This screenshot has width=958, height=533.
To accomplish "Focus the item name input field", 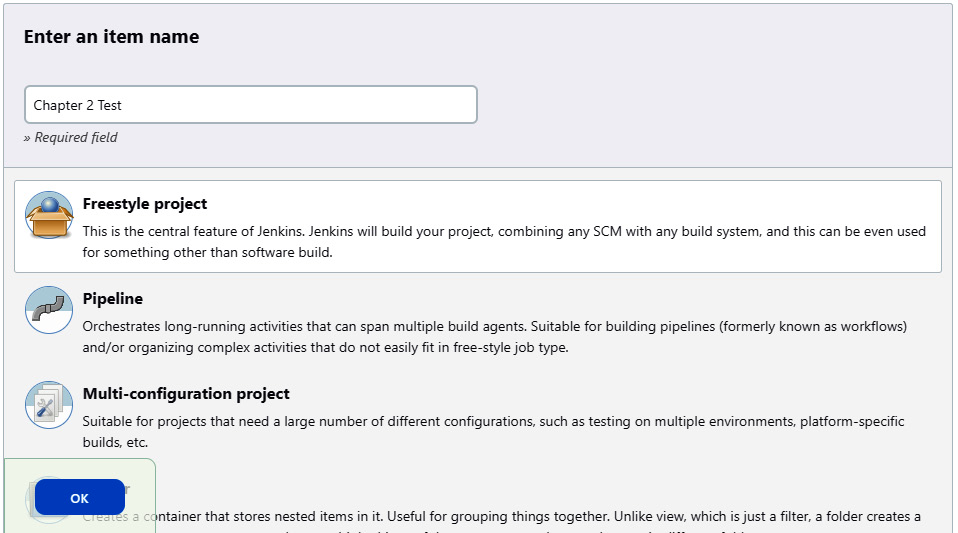I will (250, 105).
